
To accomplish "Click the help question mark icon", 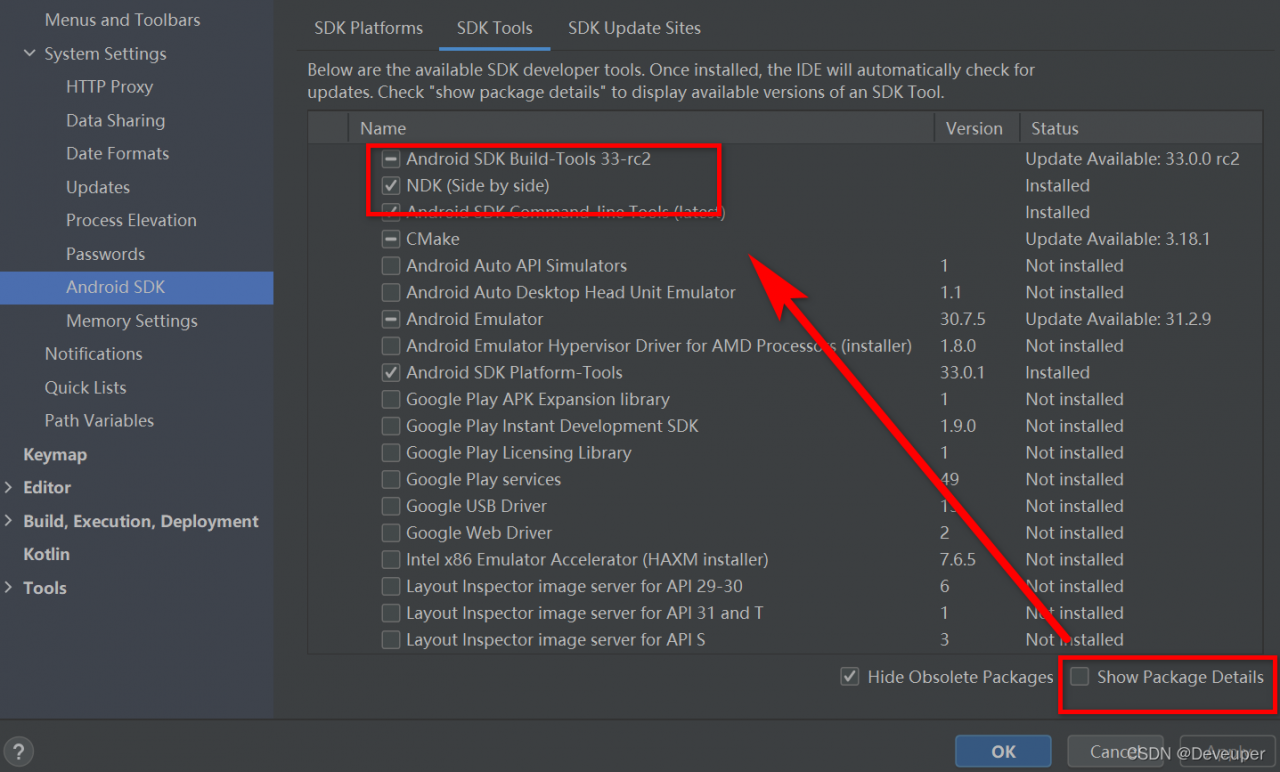I will [18, 751].
